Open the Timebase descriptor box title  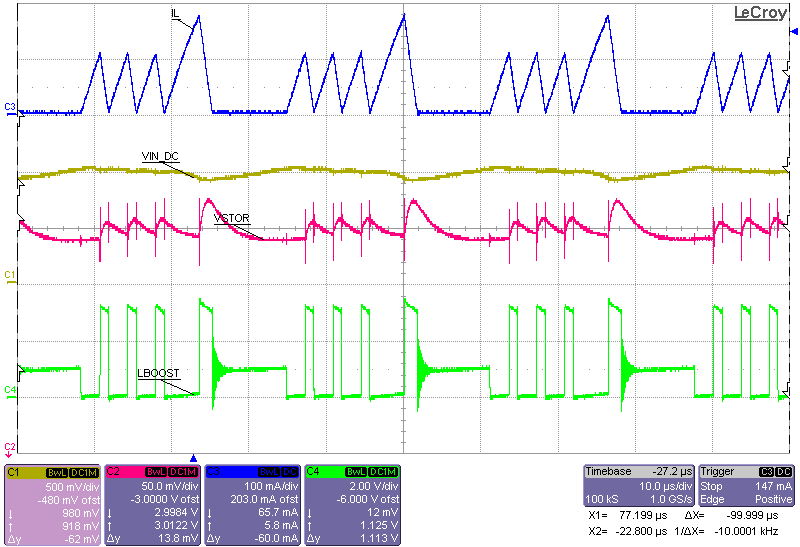[608, 471]
